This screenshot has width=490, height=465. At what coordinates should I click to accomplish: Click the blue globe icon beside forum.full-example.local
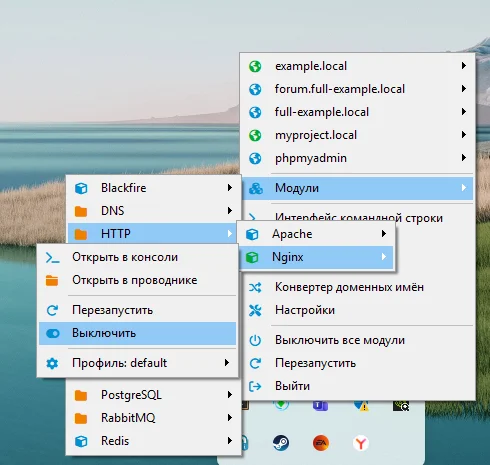pyautogui.click(x=255, y=89)
